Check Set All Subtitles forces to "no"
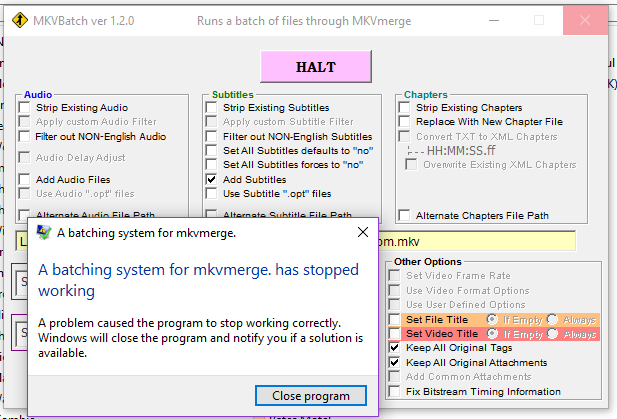The height and width of the screenshot is (419, 617). coord(211,164)
